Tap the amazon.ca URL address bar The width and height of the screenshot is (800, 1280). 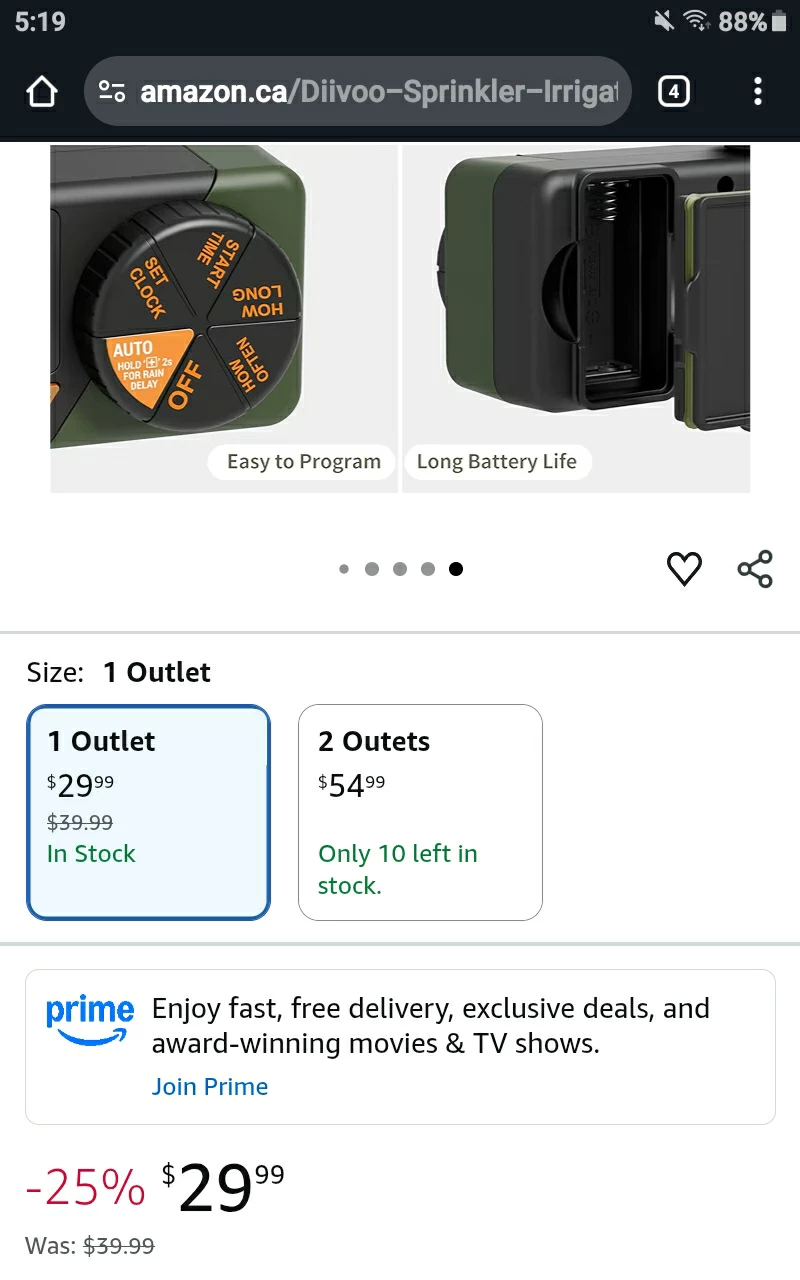tap(358, 92)
